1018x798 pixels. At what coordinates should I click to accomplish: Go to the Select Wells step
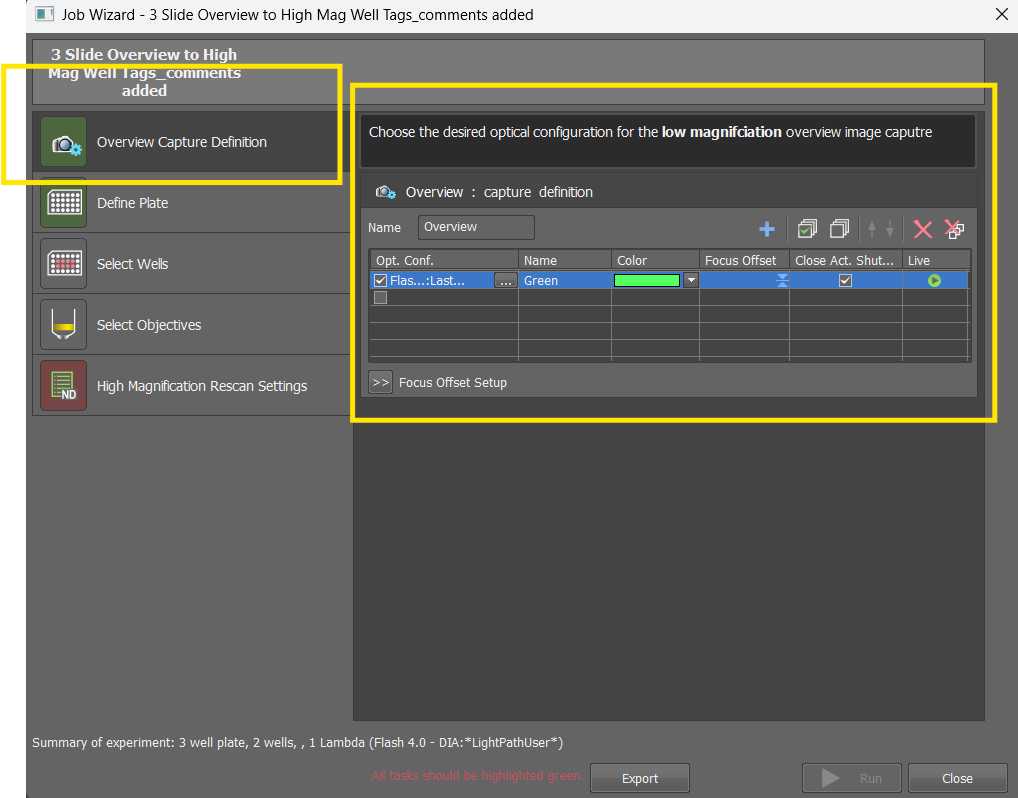click(132, 264)
